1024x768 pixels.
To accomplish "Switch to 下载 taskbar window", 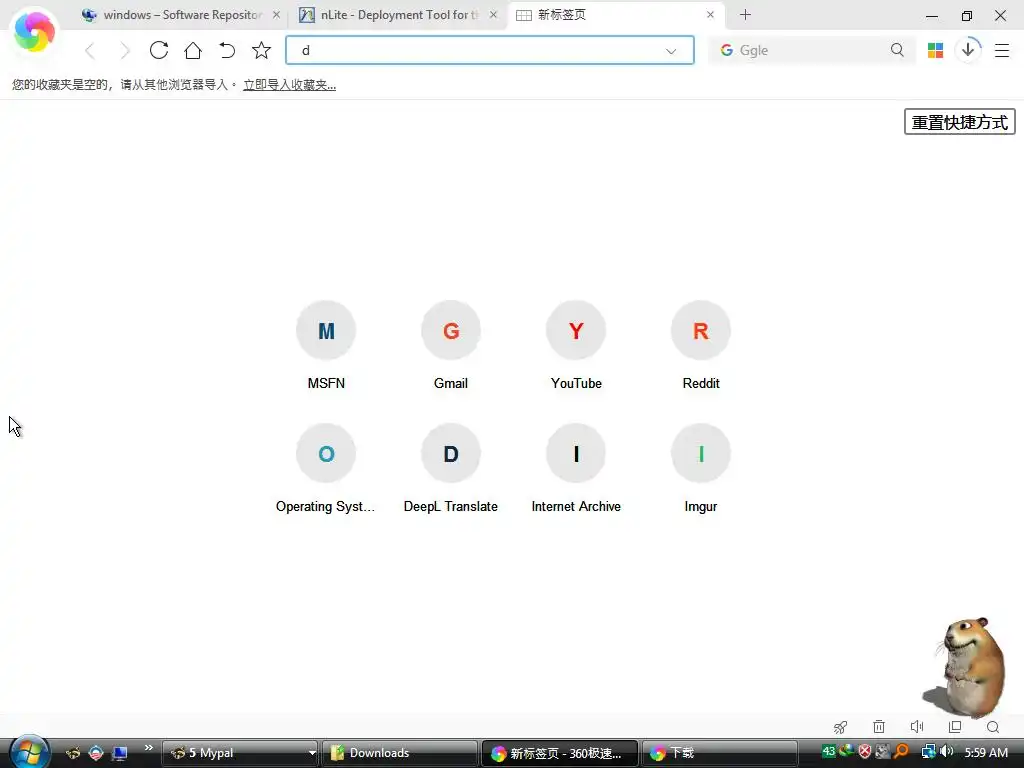I will pyautogui.click(x=719, y=753).
